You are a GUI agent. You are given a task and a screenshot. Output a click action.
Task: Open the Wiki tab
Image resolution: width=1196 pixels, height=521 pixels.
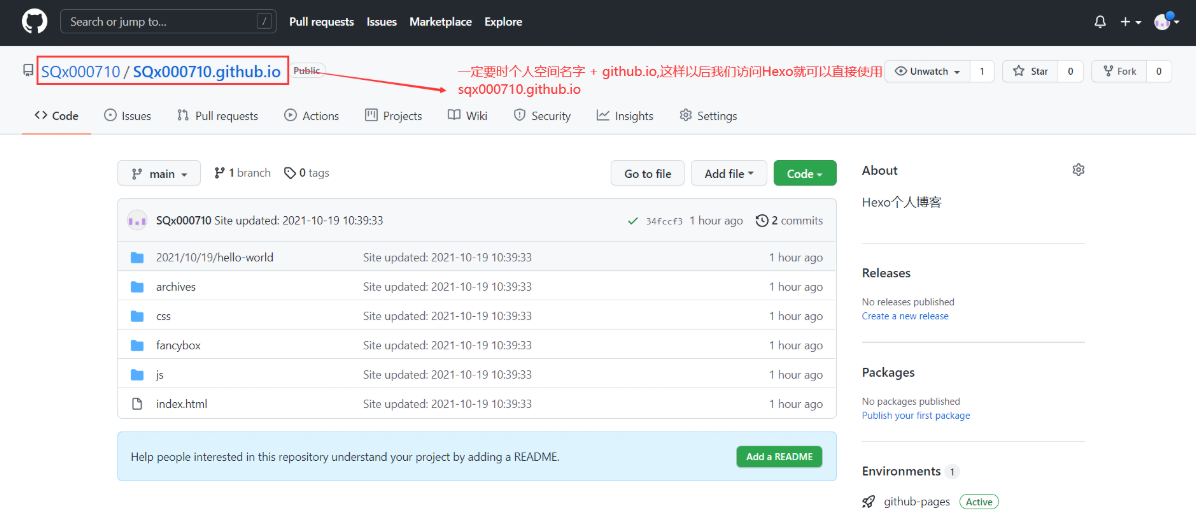tap(468, 116)
